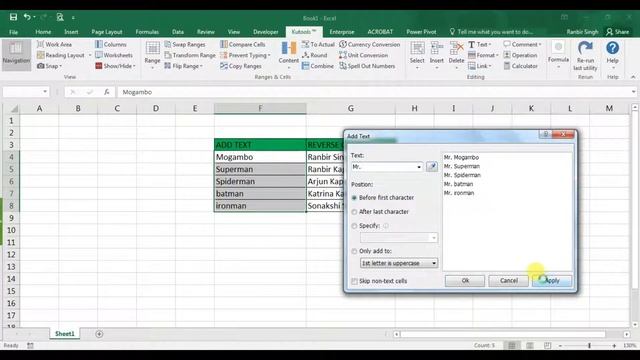This screenshot has height=360, width=640.
Task: Select the Work Area tool
Action: 54,44
